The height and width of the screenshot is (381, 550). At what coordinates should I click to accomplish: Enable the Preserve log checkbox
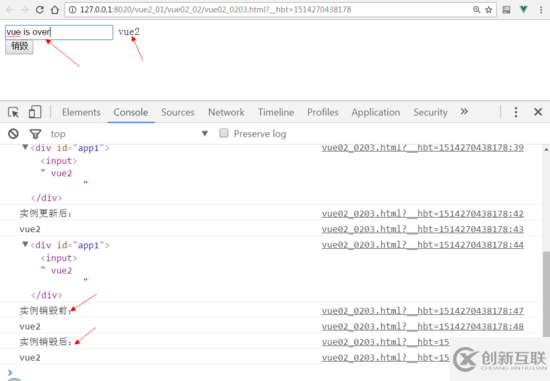coord(223,133)
